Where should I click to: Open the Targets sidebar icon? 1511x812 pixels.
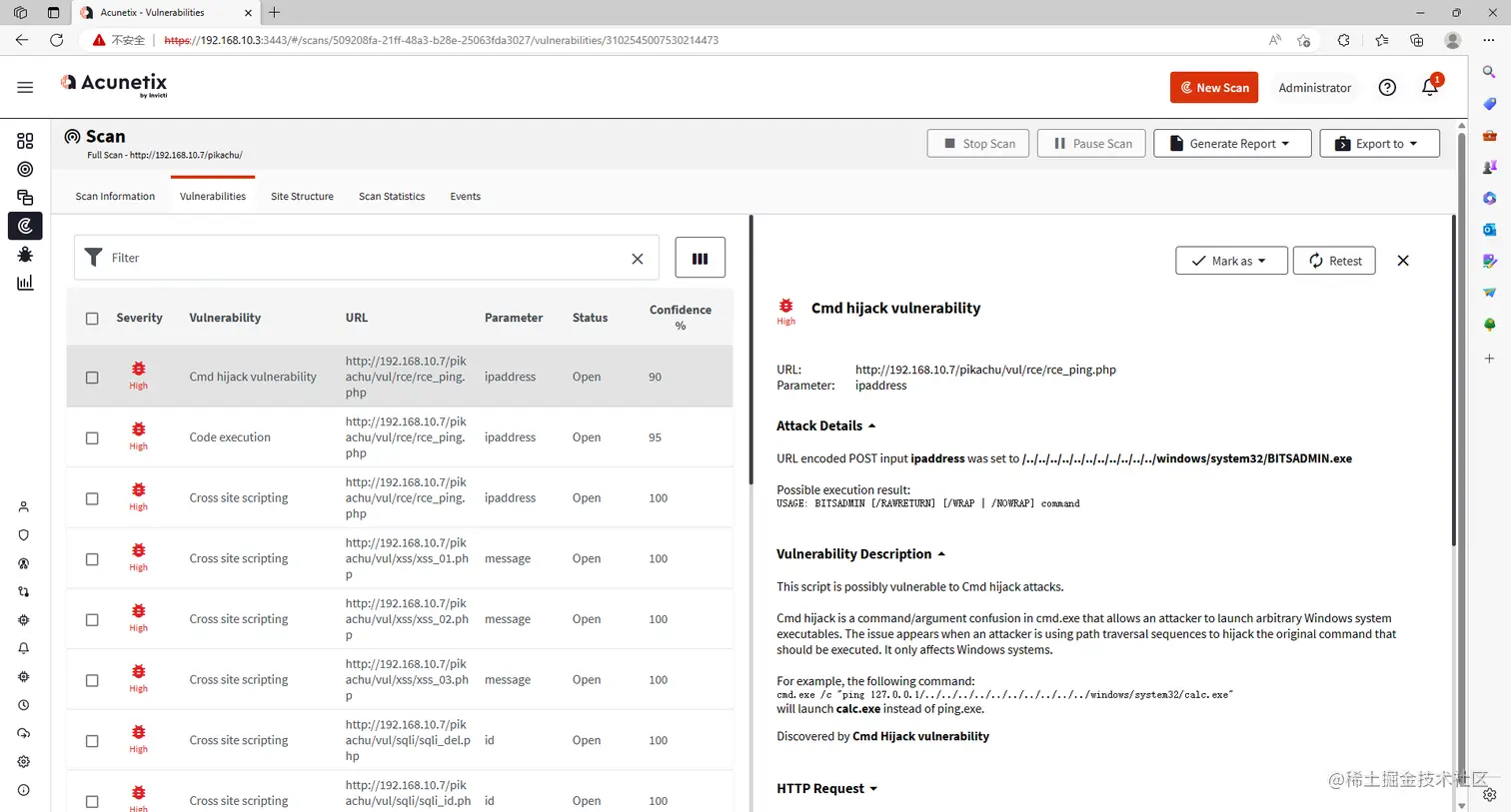tap(25, 169)
